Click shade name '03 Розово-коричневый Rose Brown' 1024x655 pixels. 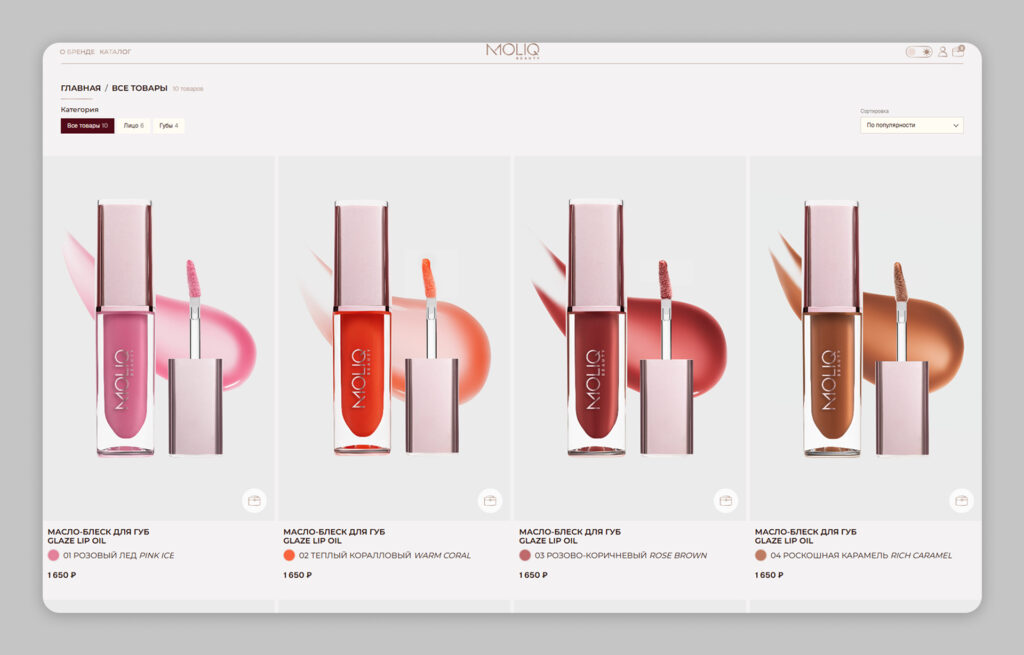(x=620, y=555)
